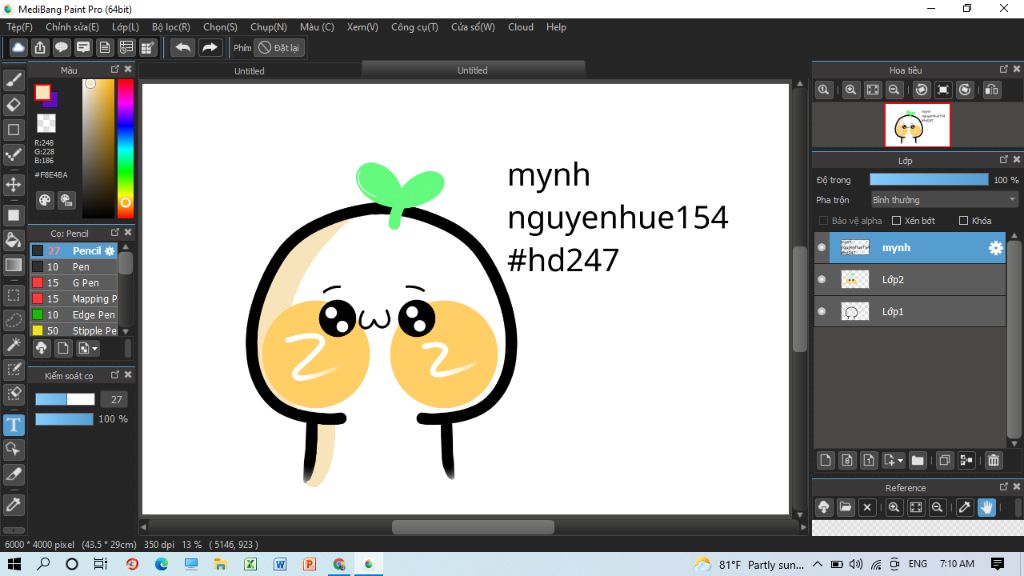Select the Pen brush in the list
The width and height of the screenshot is (1024, 576).
74,266
